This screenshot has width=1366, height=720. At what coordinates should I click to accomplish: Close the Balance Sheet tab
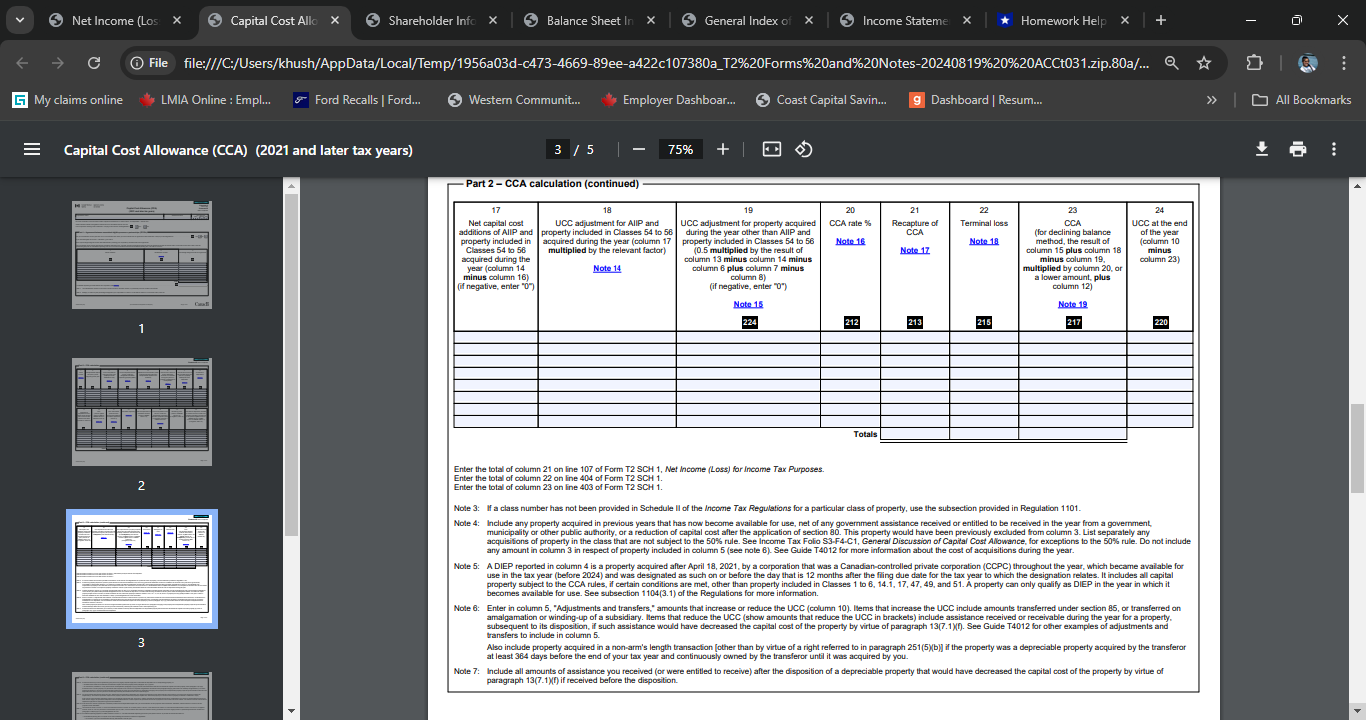[x=651, y=20]
